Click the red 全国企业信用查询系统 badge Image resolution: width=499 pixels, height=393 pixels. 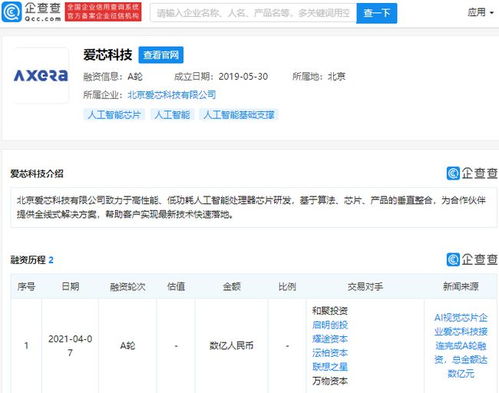[103, 12]
